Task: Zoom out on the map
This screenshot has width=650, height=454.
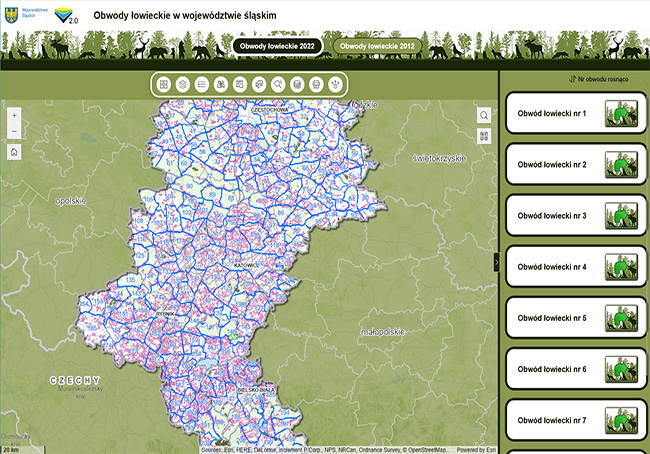Action: coord(14,131)
